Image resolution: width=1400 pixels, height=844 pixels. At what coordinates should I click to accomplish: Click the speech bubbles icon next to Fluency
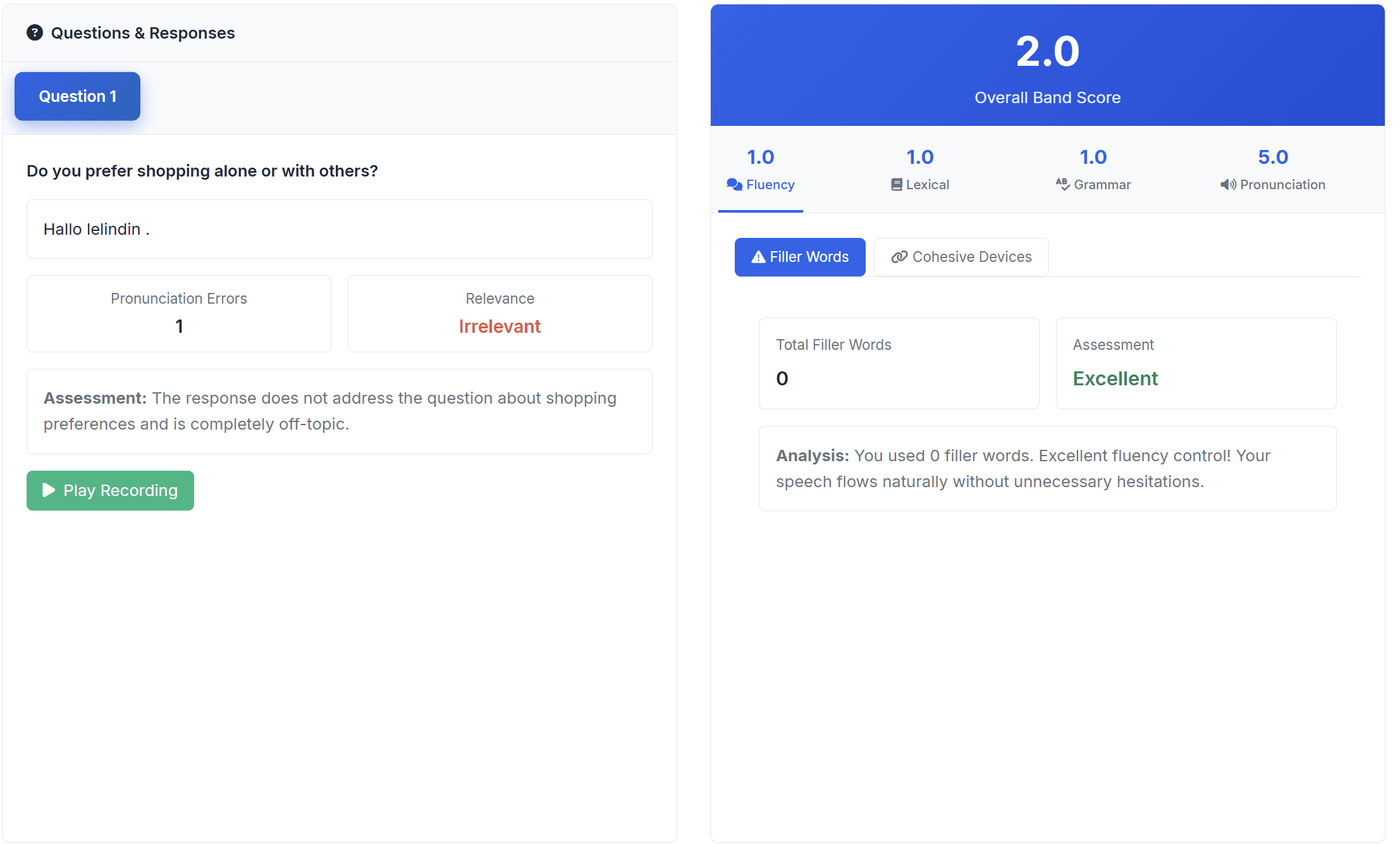[x=734, y=185]
